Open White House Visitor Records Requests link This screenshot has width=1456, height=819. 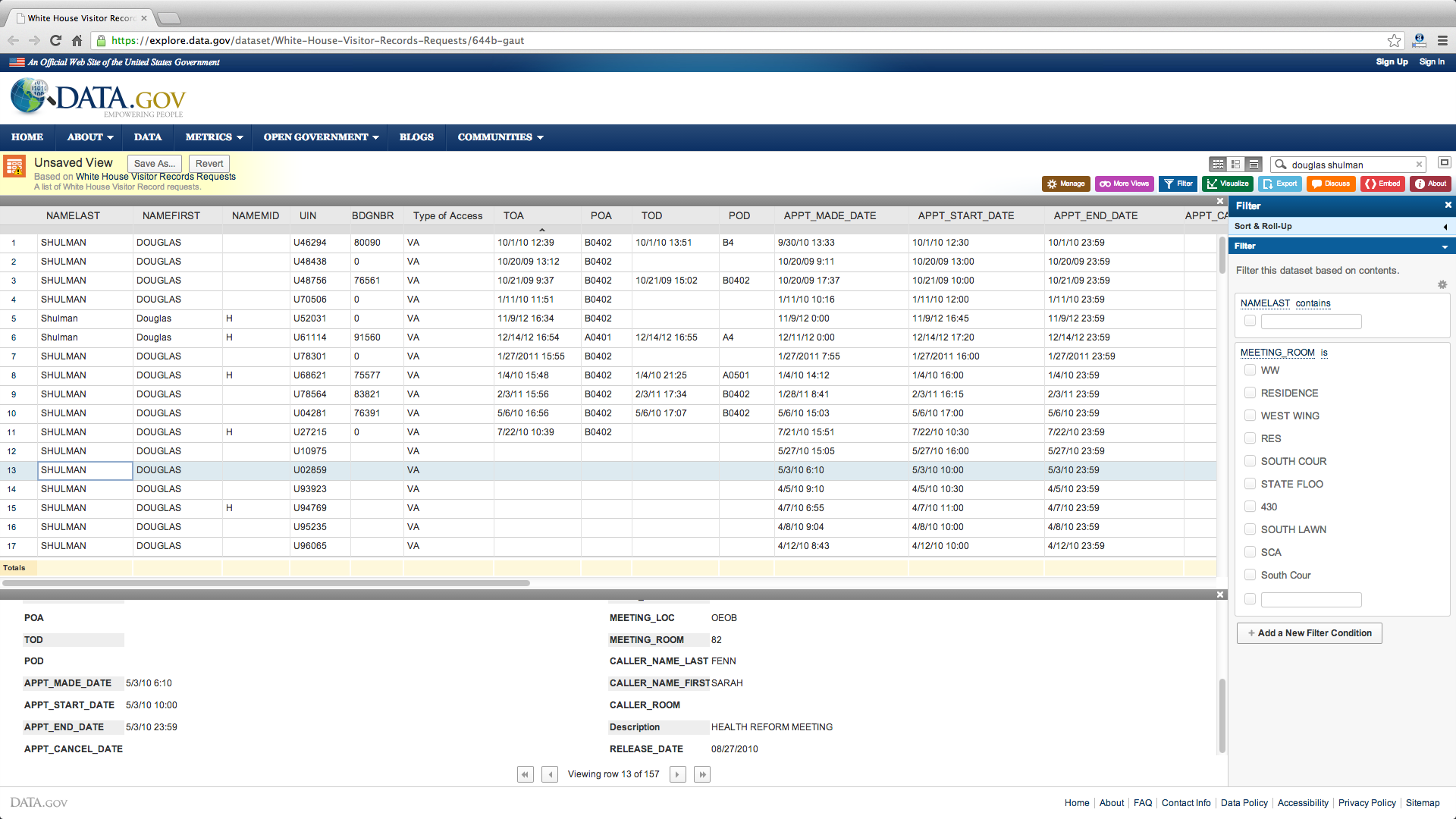155,177
